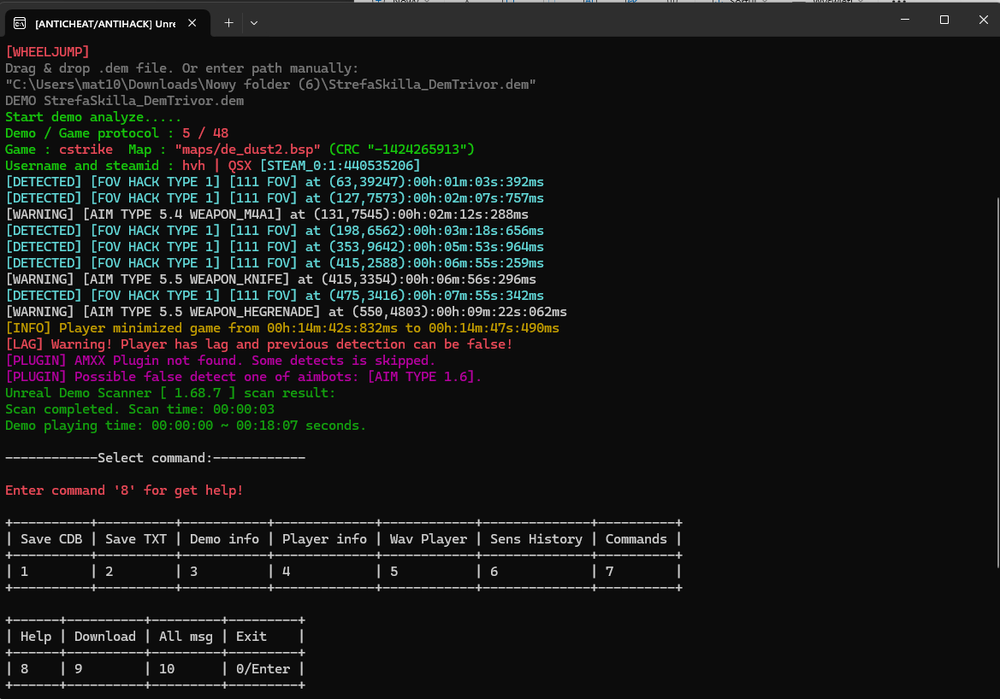Click the Demo info cell
Screen dimensions: 1000x699
point(224,539)
